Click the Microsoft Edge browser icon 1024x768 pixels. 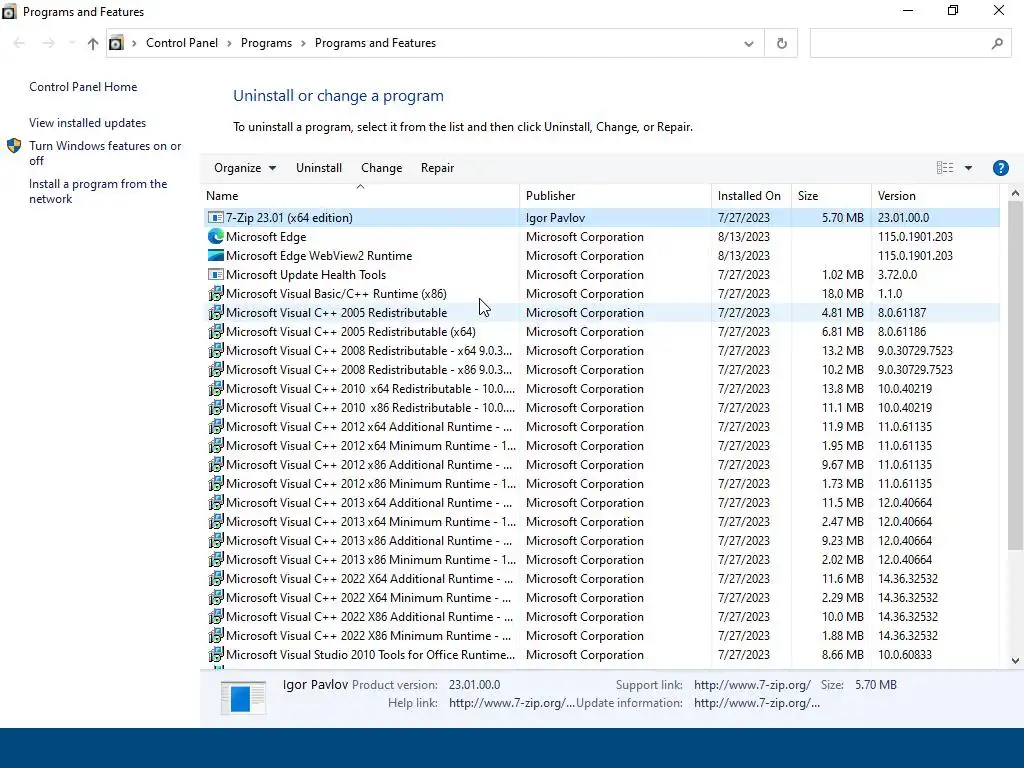coord(216,236)
